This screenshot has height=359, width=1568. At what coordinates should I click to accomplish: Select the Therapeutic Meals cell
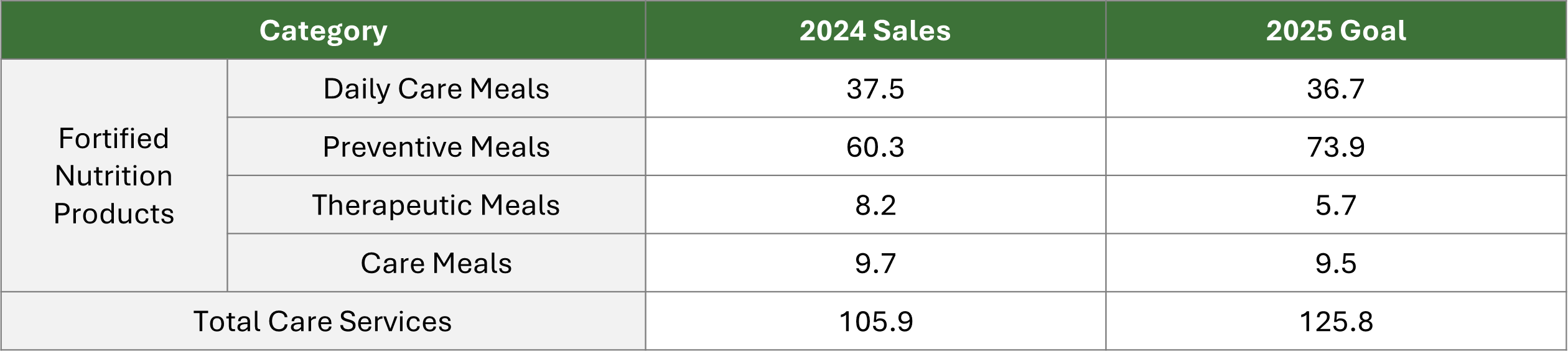pos(436,205)
